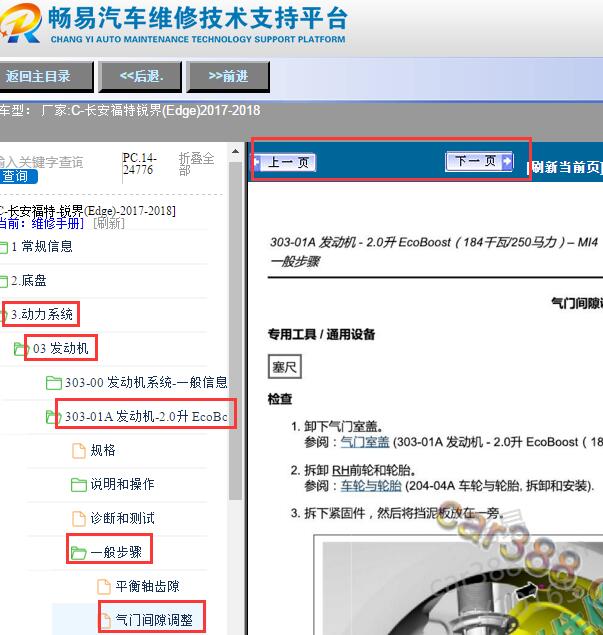The height and width of the screenshot is (635, 603).
Task: Click the 车型 vehicle model header text
Action: pyautogui.click(x=130, y=111)
